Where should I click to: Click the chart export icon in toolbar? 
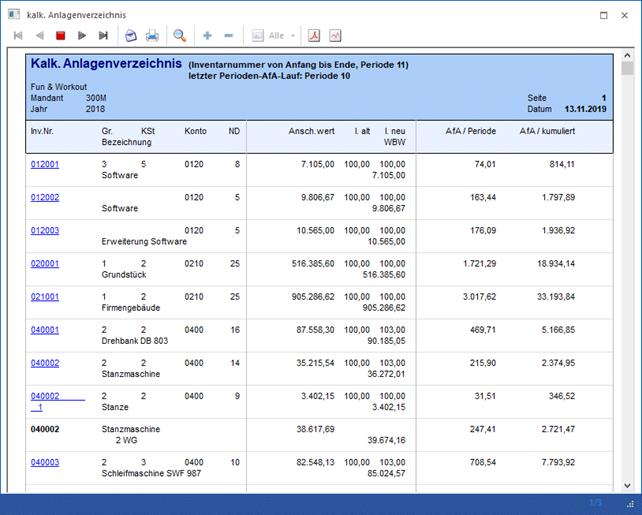(335, 36)
